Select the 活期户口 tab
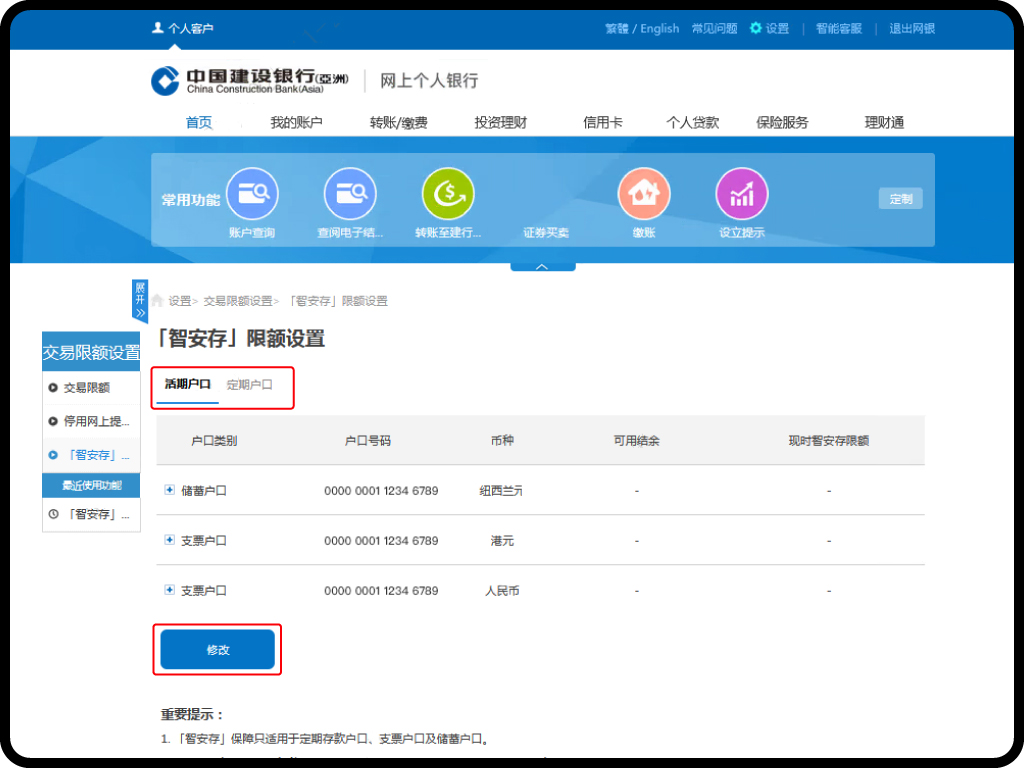1024x768 pixels. (x=188, y=384)
